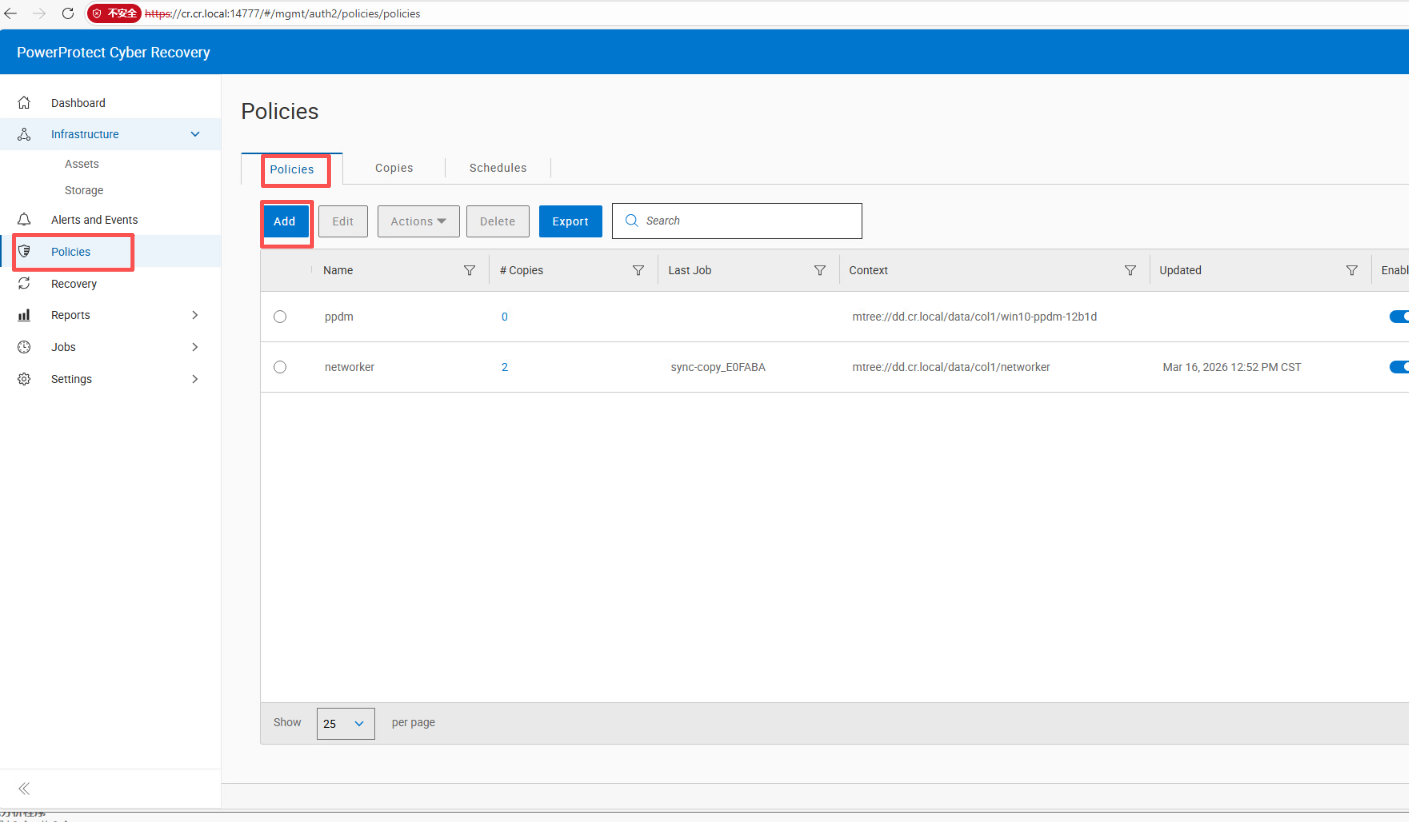Sort by Context column header
The image size is (1409, 822).
pos(868,270)
